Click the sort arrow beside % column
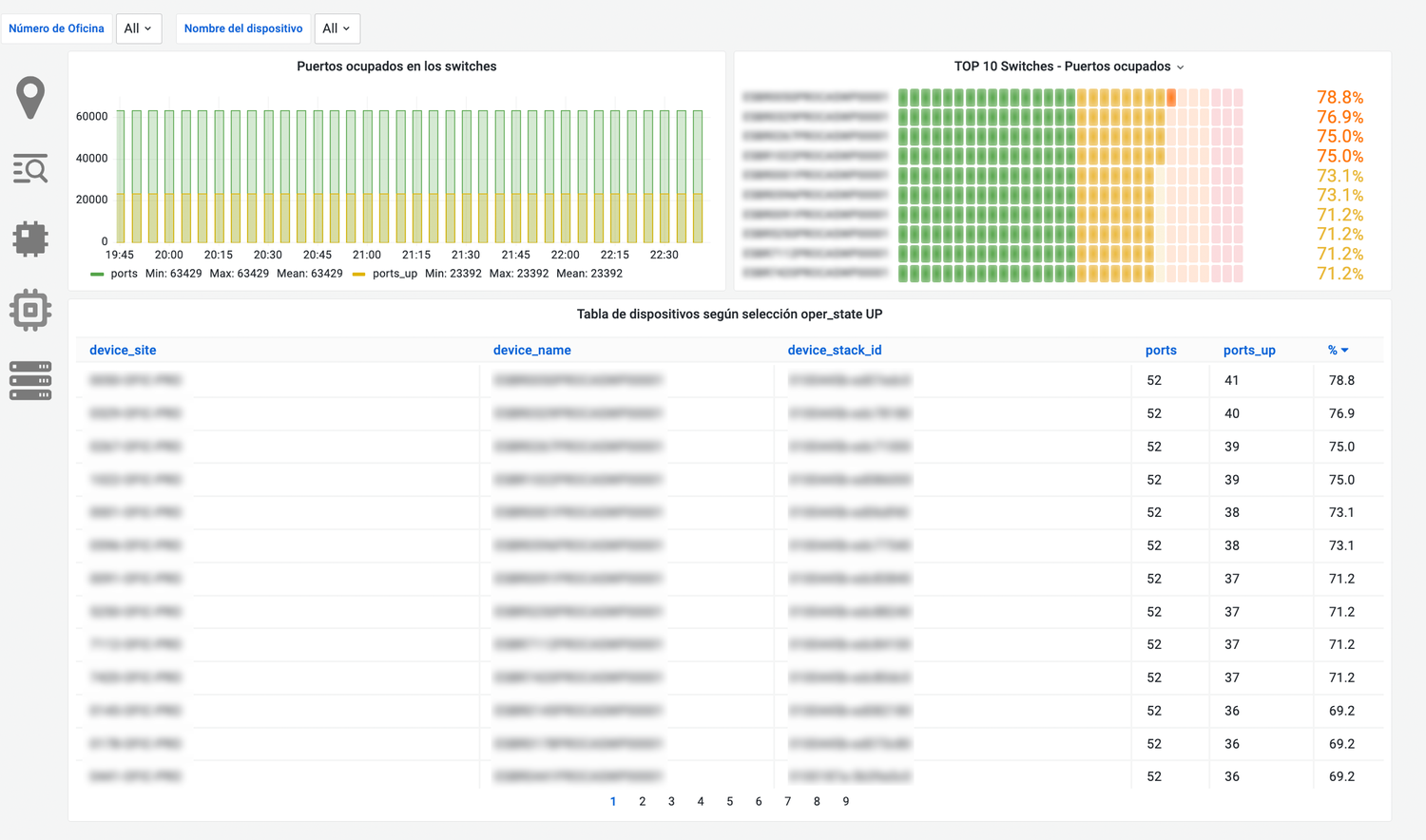 [x=1345, y=351]
